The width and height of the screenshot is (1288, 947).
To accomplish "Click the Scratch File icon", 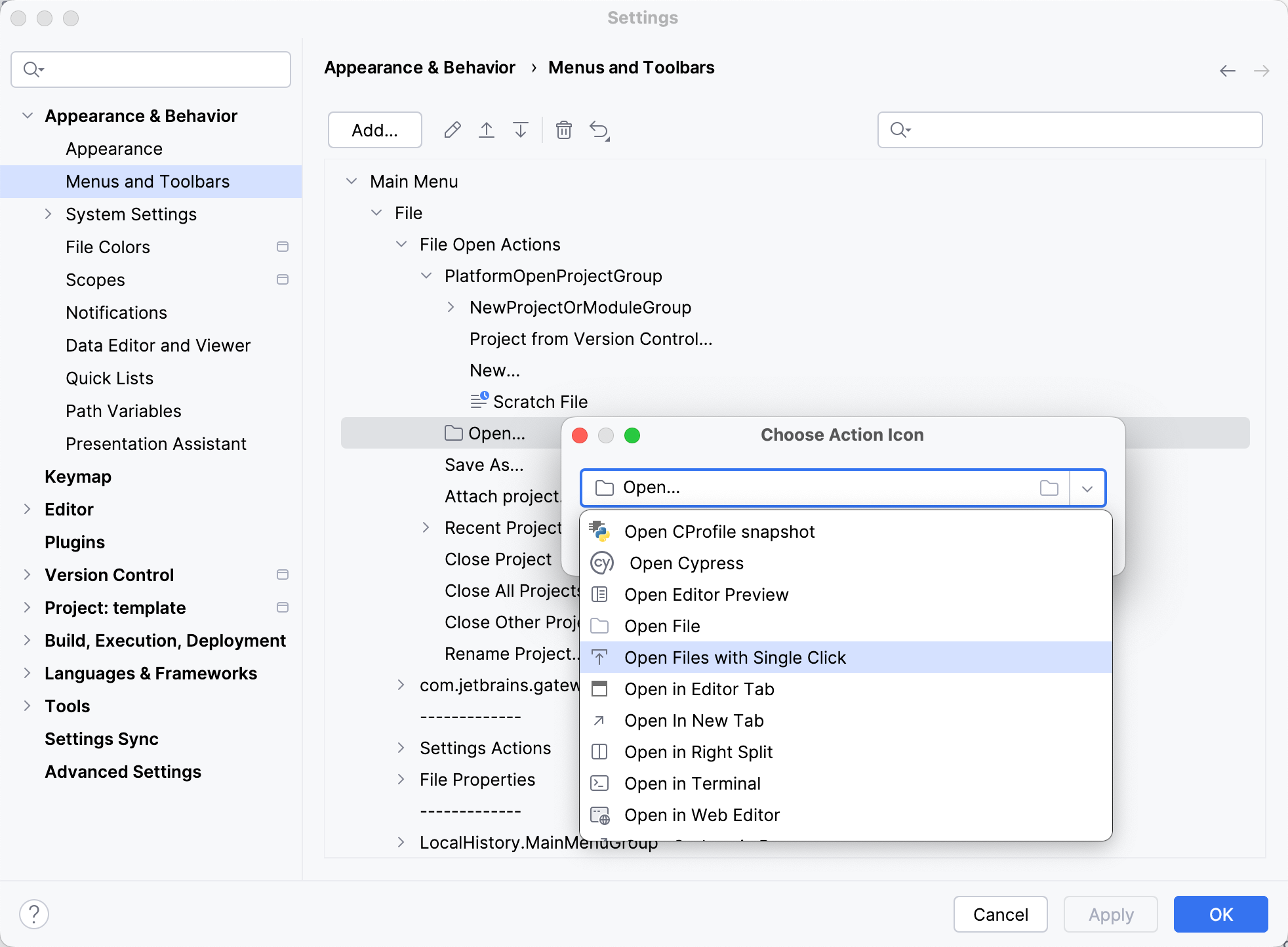I will click(479, 399).
